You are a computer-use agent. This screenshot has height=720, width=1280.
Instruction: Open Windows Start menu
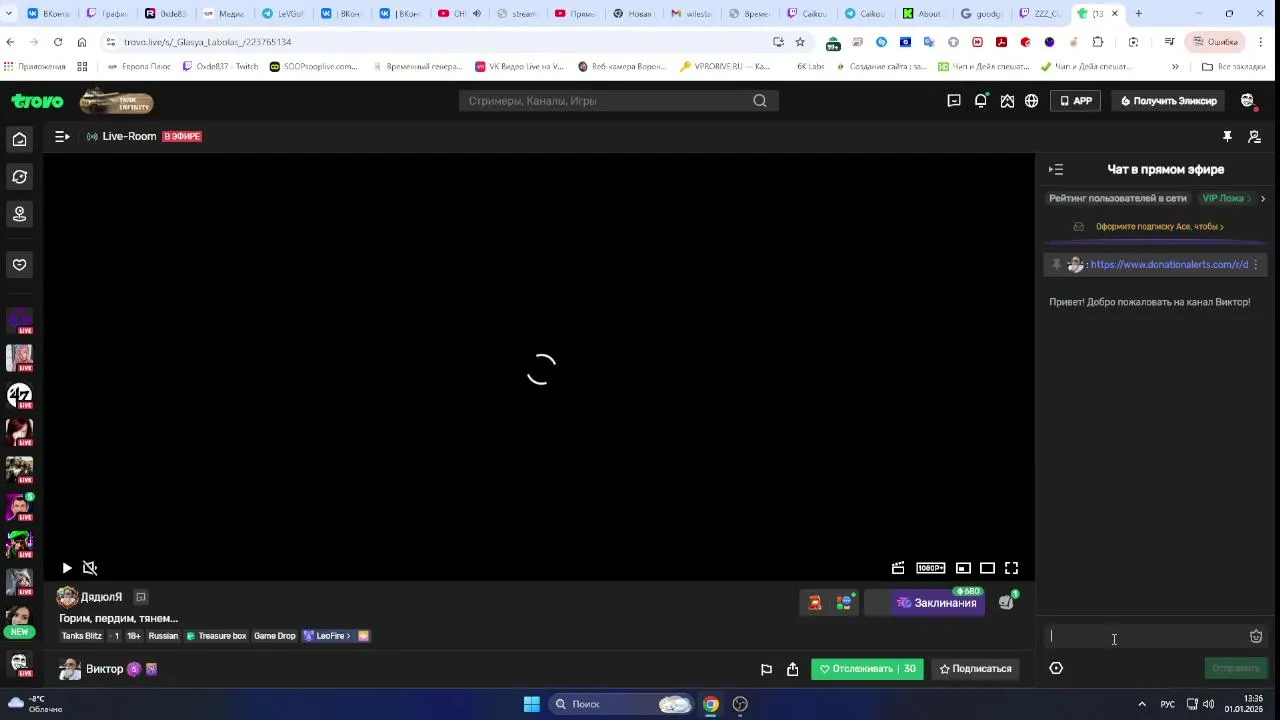532,704
